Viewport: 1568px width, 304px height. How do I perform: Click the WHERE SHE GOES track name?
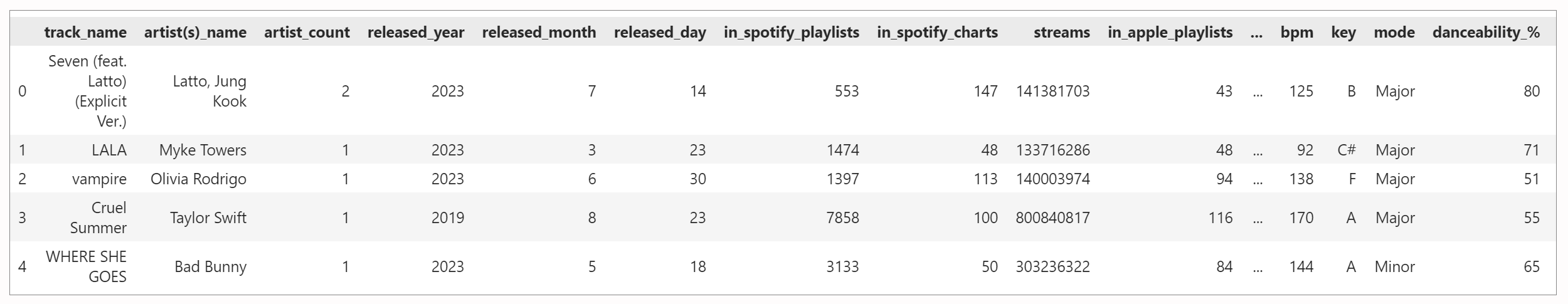coord(87,266)
